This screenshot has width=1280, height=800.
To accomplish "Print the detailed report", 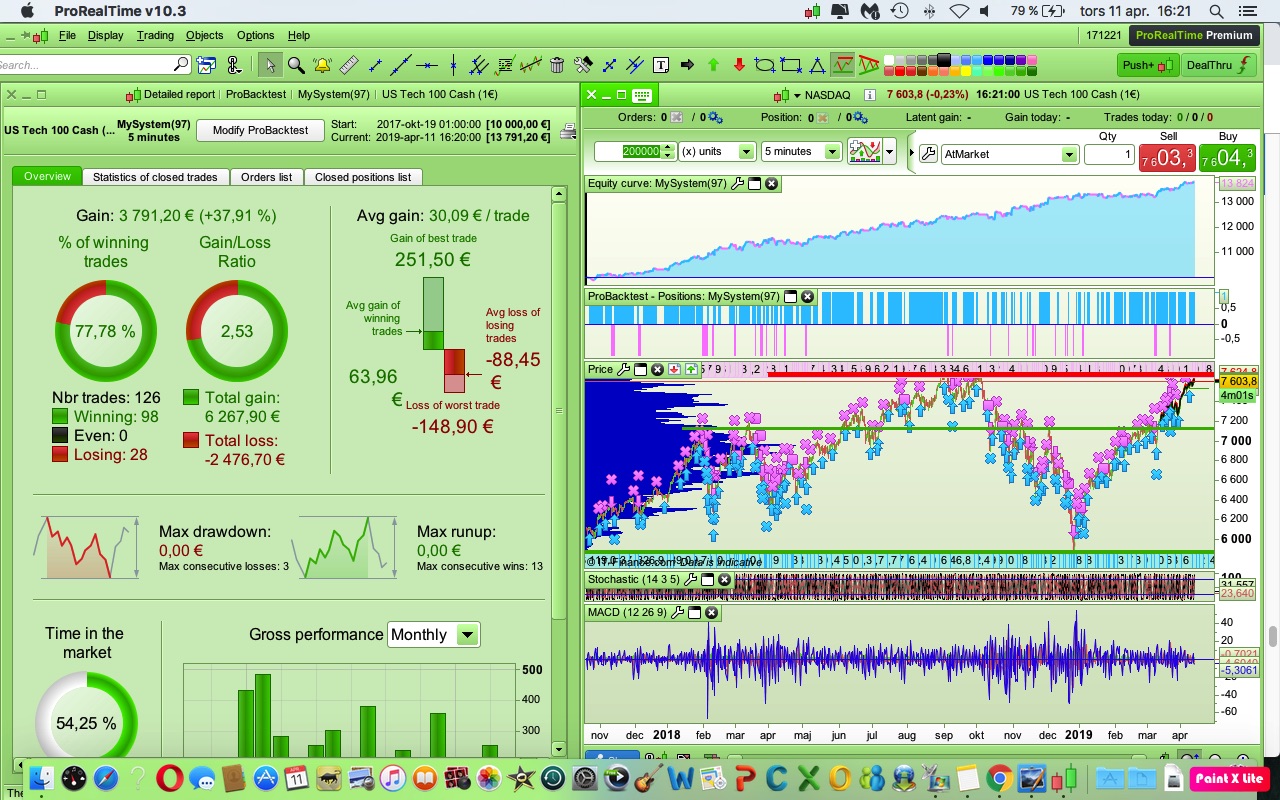I will point(569,131).
